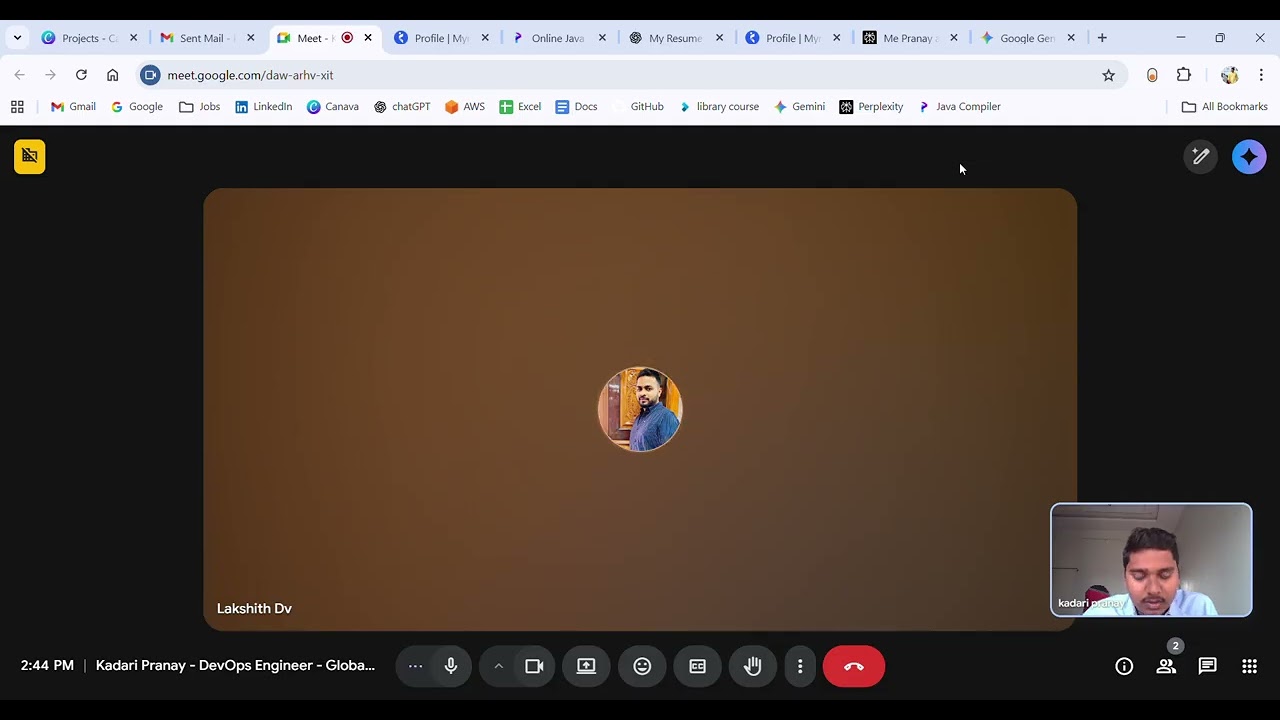
Task: Open the chatGPT bookmark
Action: pyautogui.click(x=402, y=107)
